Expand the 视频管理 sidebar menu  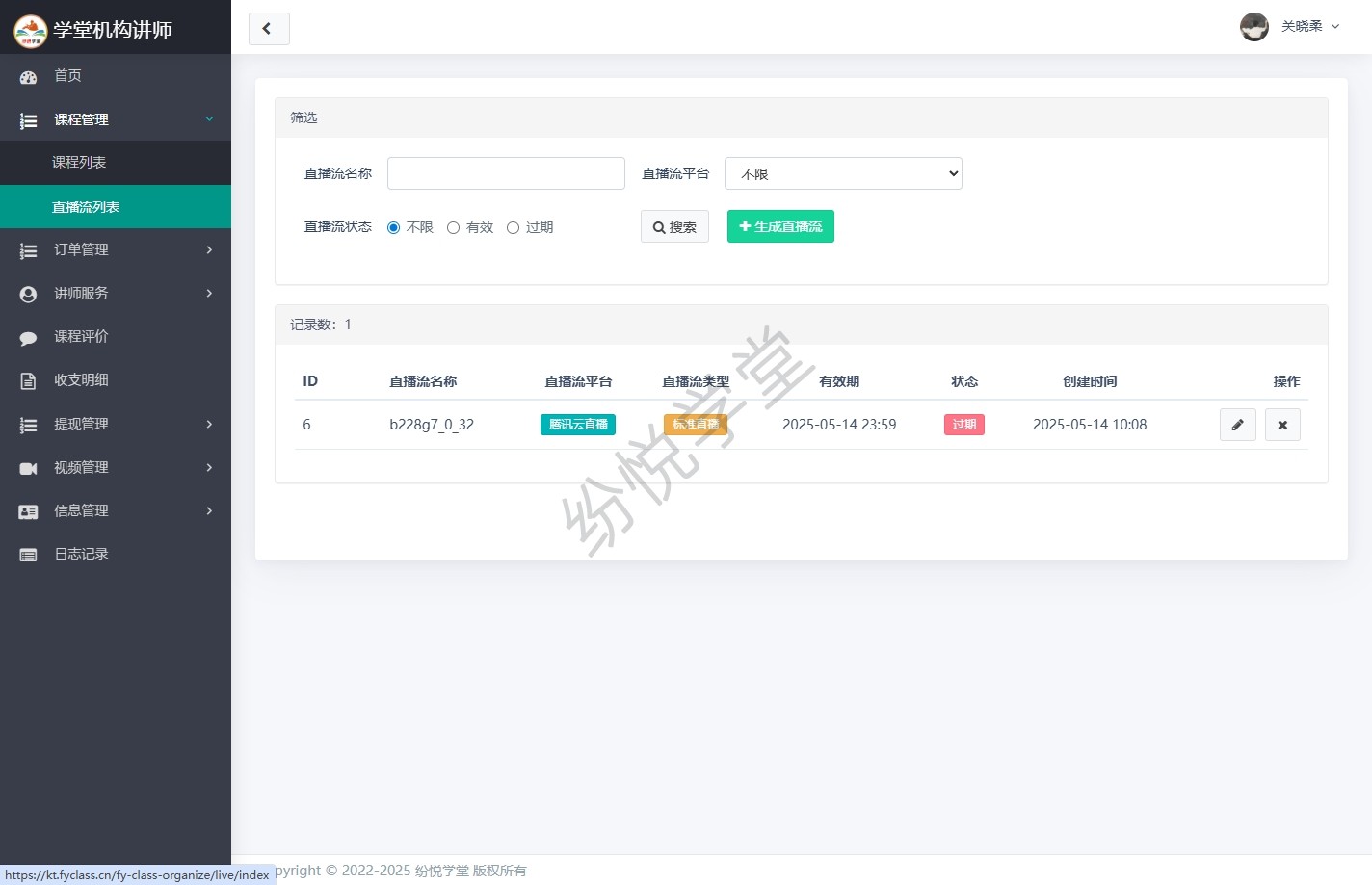pyautogui.click(x=116, y=468)
